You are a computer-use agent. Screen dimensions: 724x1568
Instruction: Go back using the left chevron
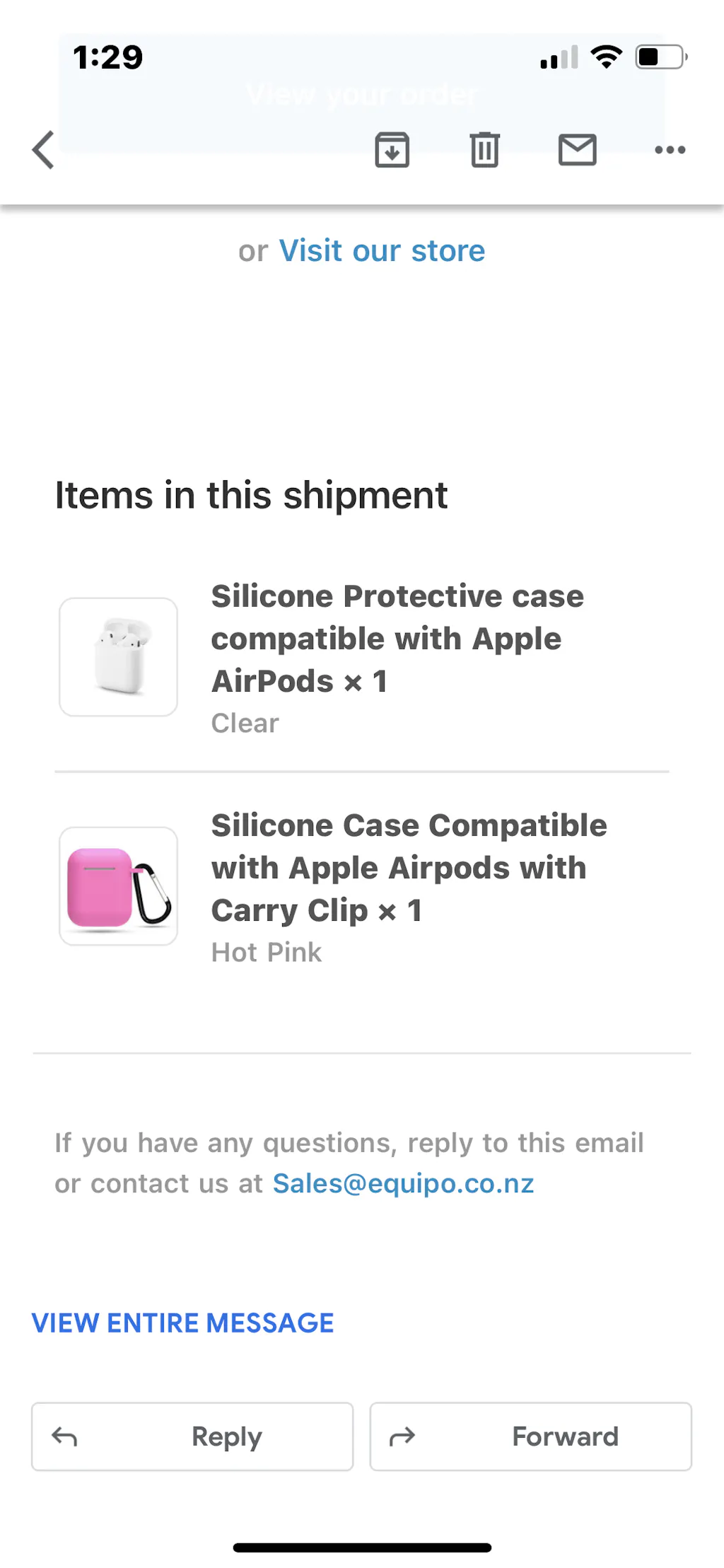[x=44, y=150]
